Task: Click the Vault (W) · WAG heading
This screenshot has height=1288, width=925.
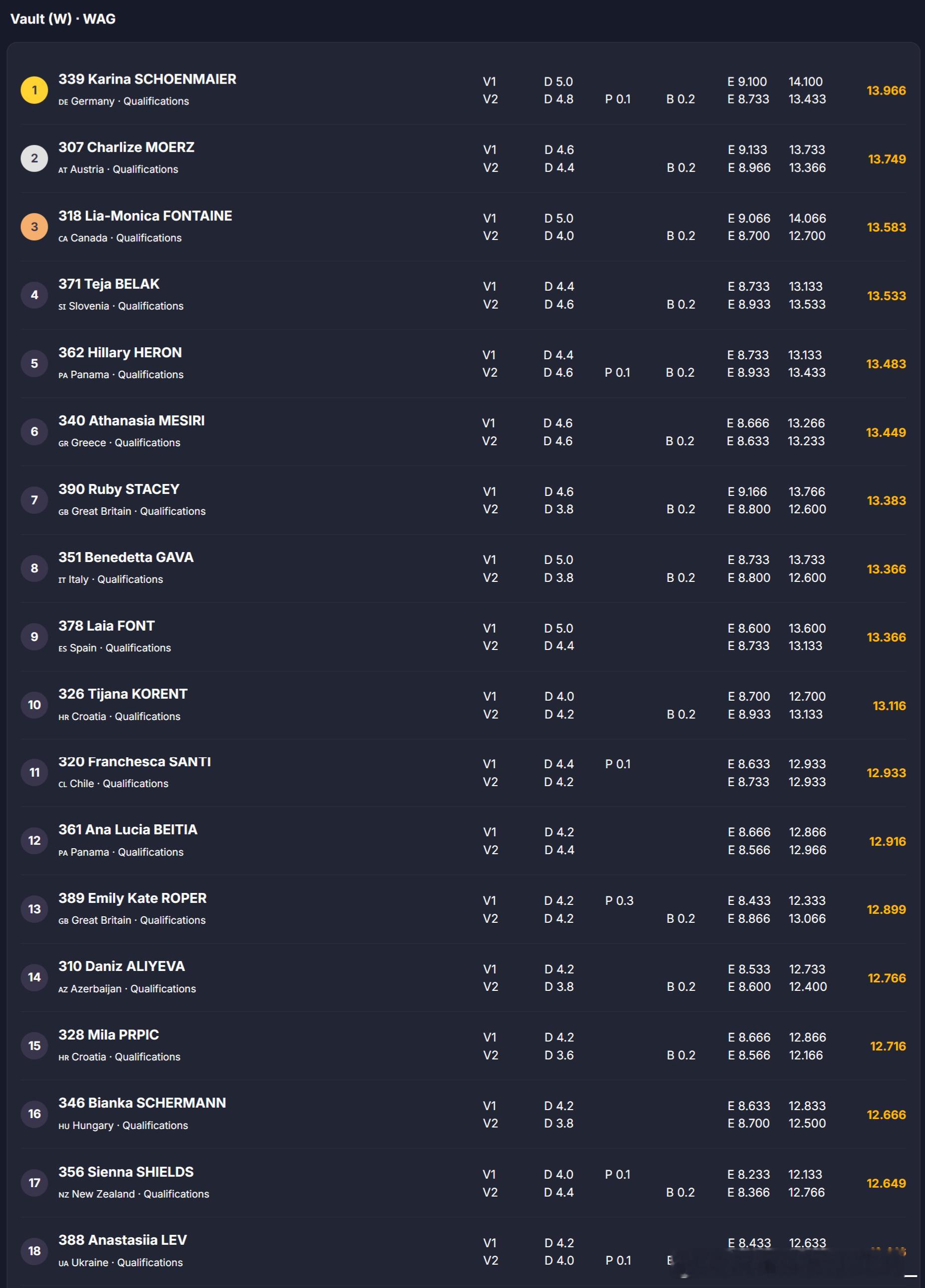Action: 63,19
